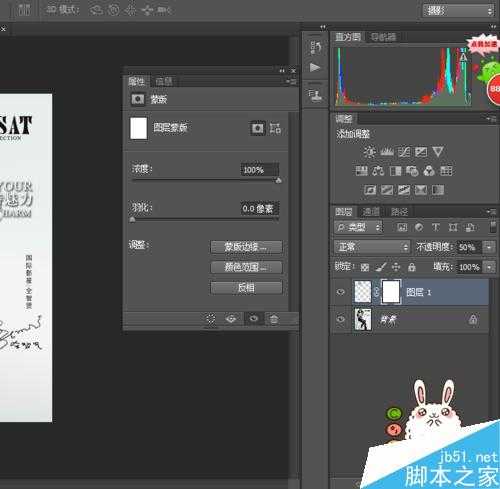Viewport: 500px width, 489px height.
Task: Open the 正常 blend mode dropdown
Action: click(x=372, y=247)
